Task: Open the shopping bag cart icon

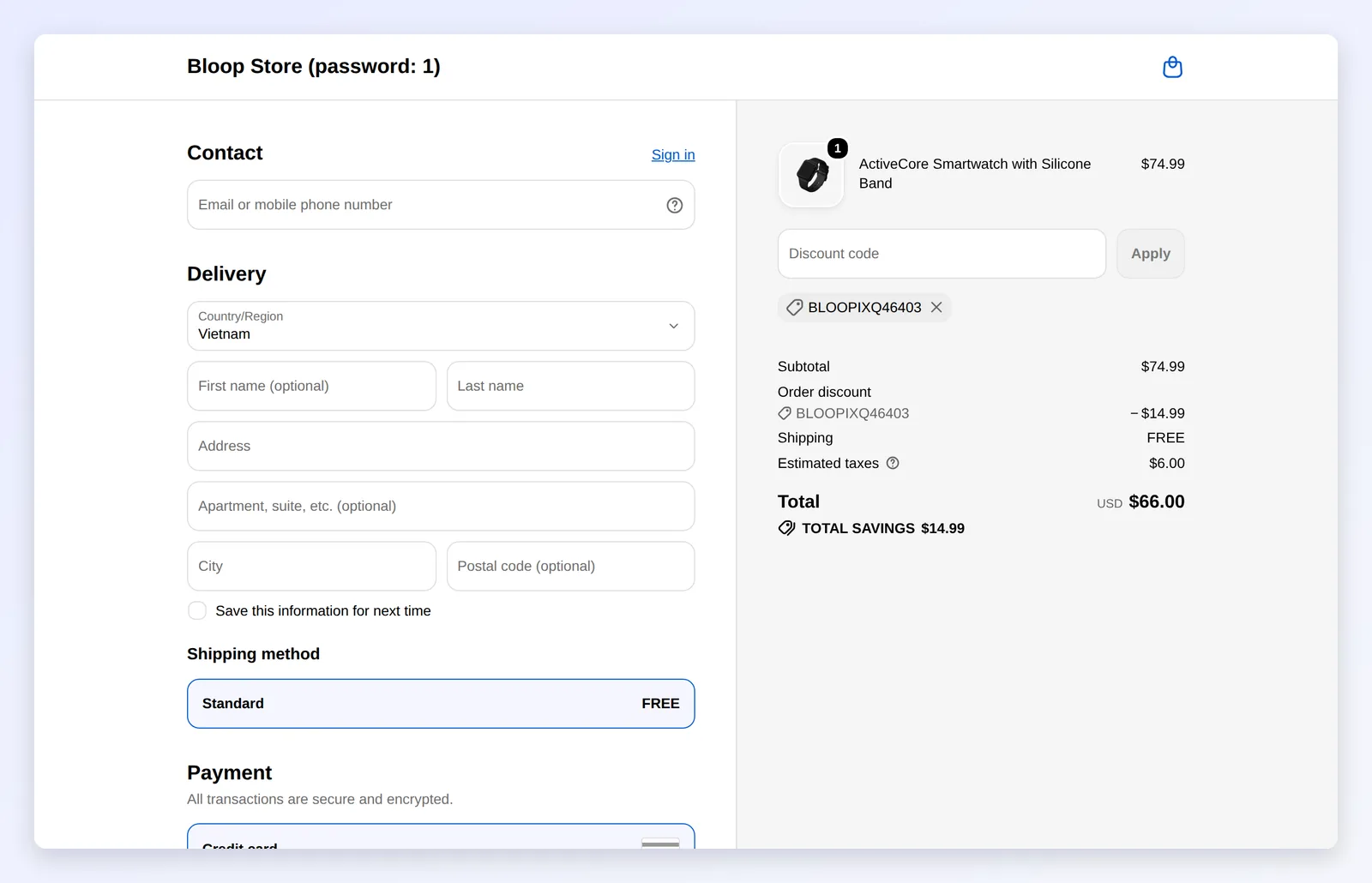Action: click(1172, 67)
